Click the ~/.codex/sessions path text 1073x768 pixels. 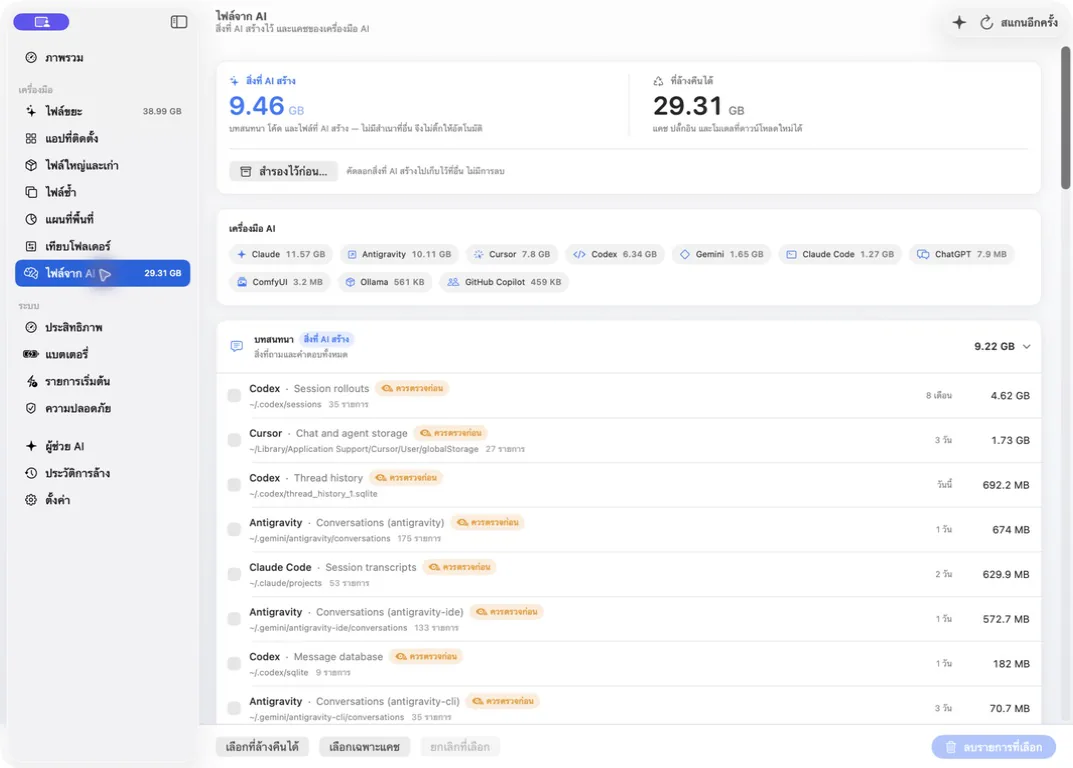click(x=285, y=405)
